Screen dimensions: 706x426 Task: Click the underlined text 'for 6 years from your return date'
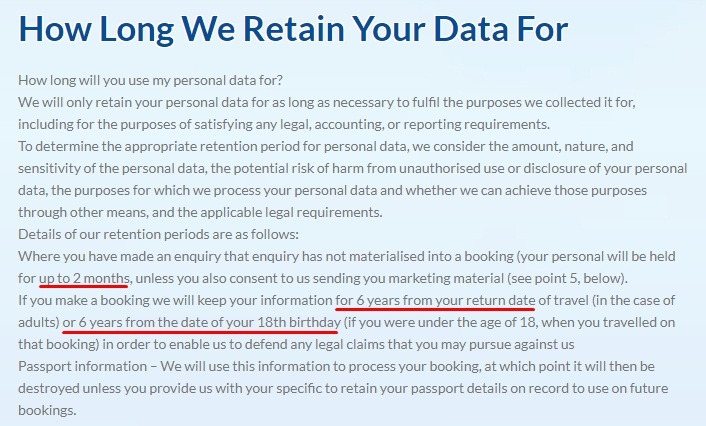pos(435,300)
